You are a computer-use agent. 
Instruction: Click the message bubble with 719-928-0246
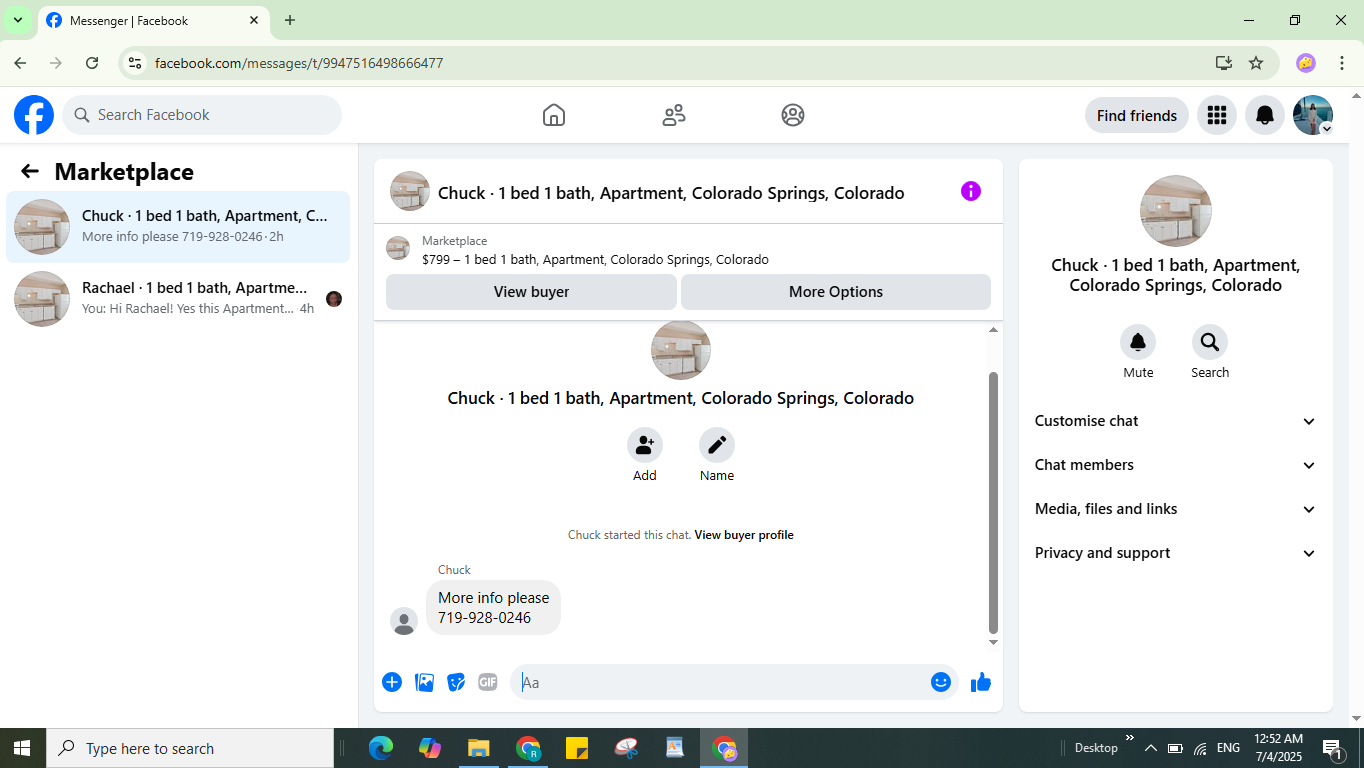[493, 608]
